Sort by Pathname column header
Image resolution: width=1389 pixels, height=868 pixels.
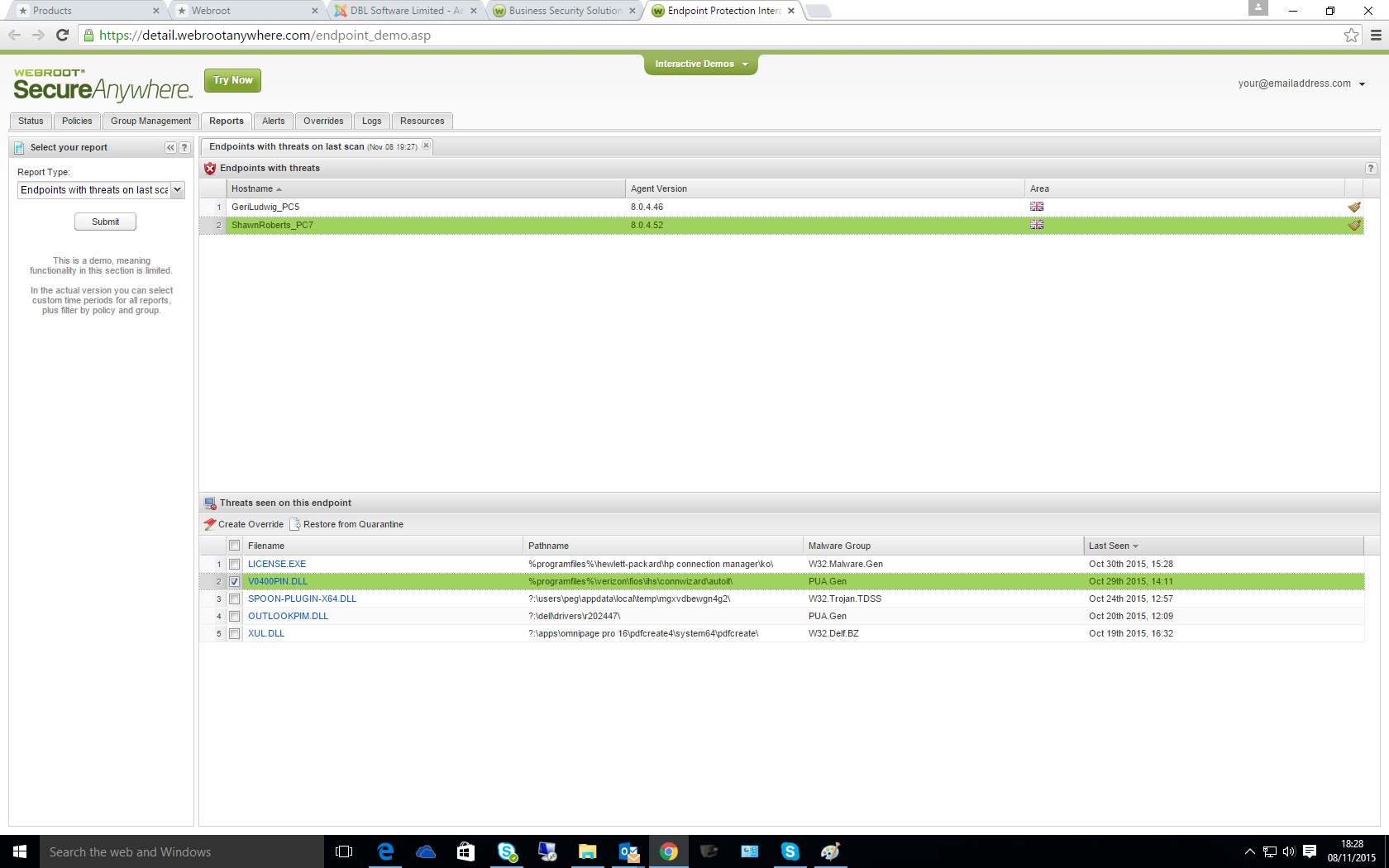(663, 546)
